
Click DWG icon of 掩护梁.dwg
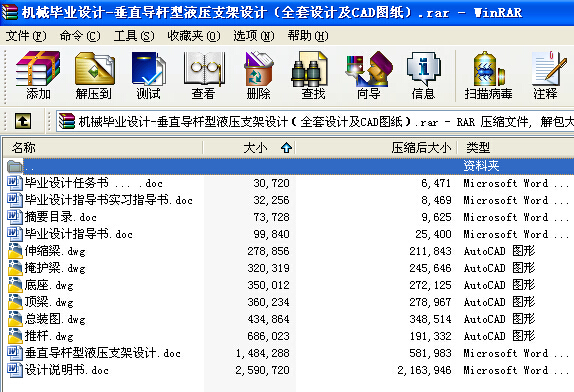pos(15,268)
